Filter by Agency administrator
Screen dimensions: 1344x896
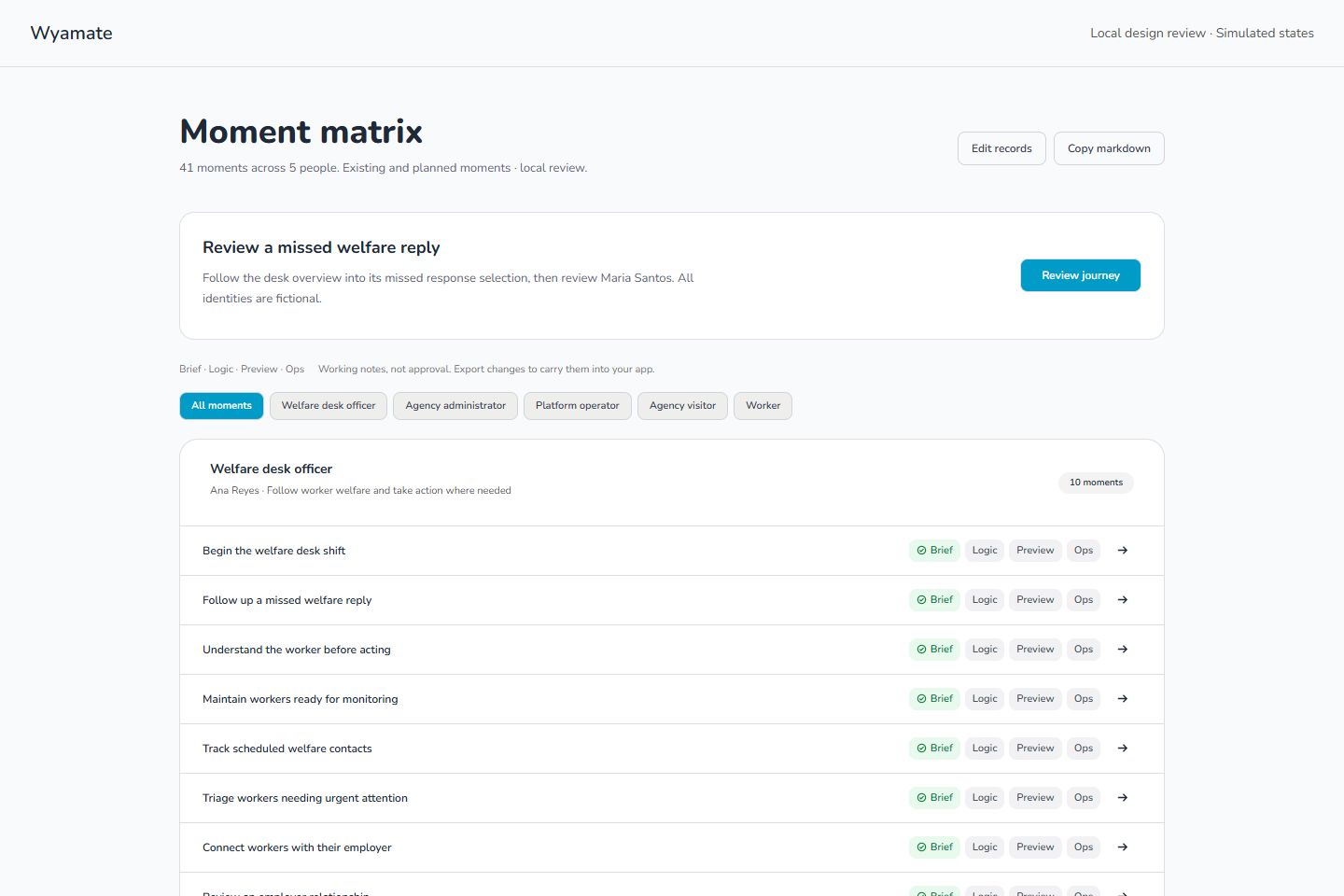click(x=455, y=406)
